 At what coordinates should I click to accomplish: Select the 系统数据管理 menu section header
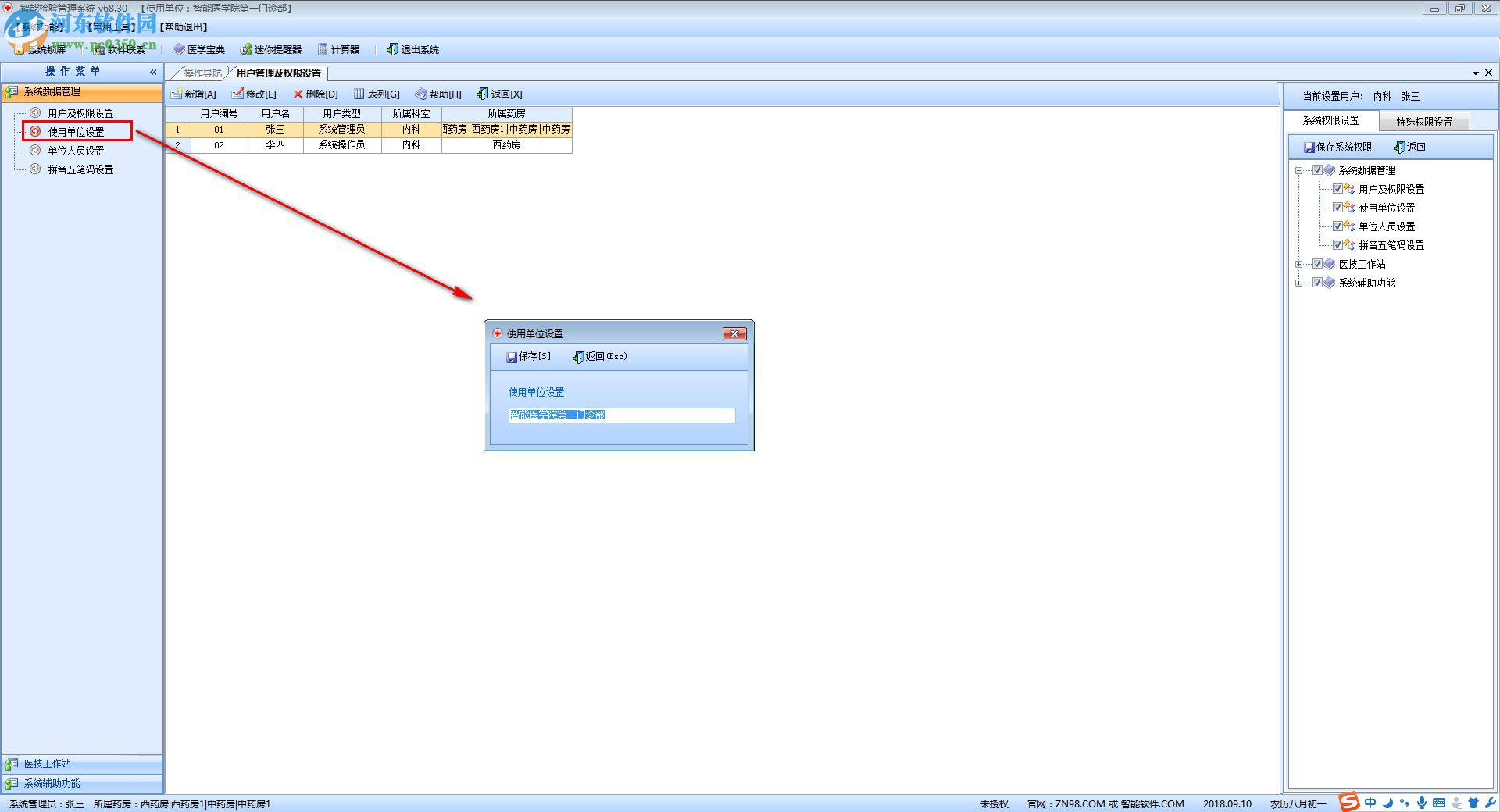(x=82, y=91)
